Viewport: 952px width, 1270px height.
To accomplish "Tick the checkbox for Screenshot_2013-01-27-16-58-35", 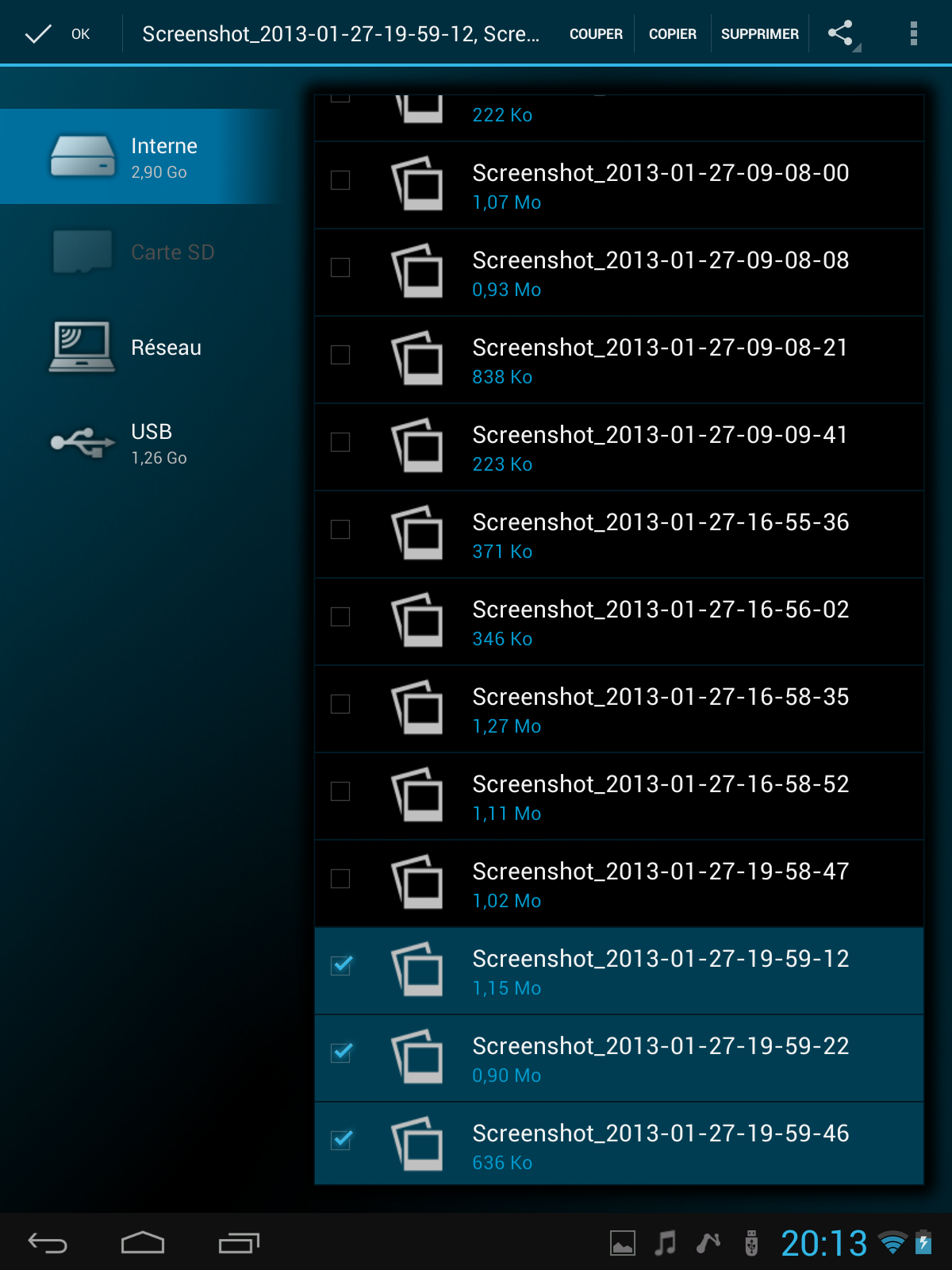I will click(340, 704).
